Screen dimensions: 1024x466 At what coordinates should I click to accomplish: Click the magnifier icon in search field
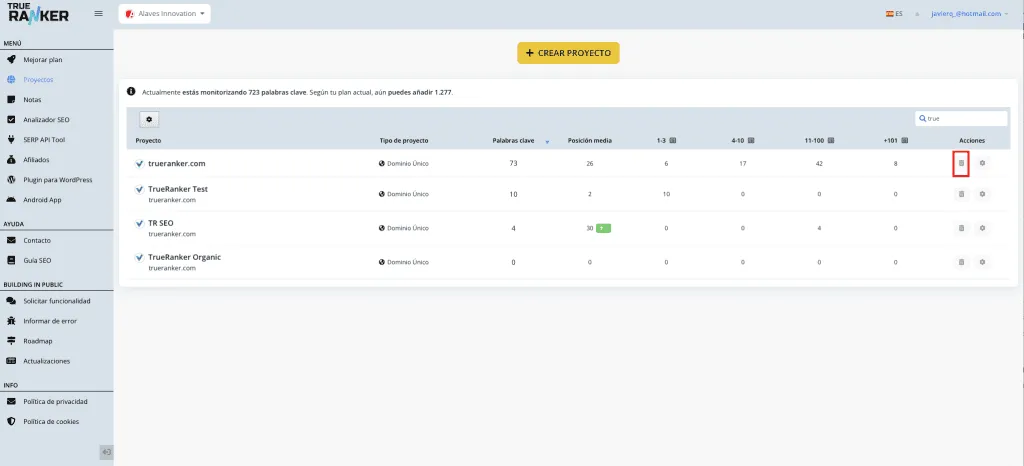coord(922,119)
